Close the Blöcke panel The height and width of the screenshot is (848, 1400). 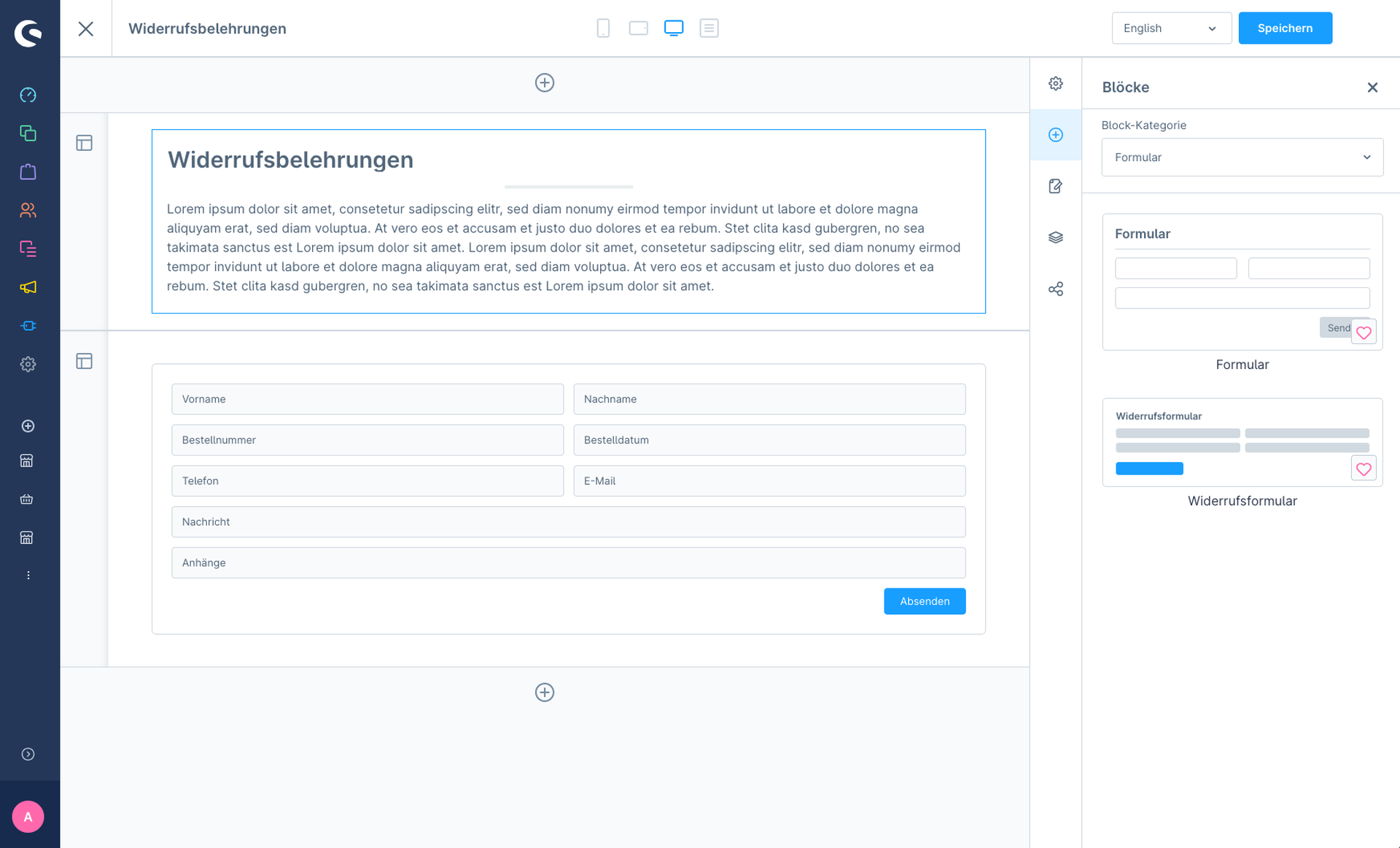coord(1372,87)
